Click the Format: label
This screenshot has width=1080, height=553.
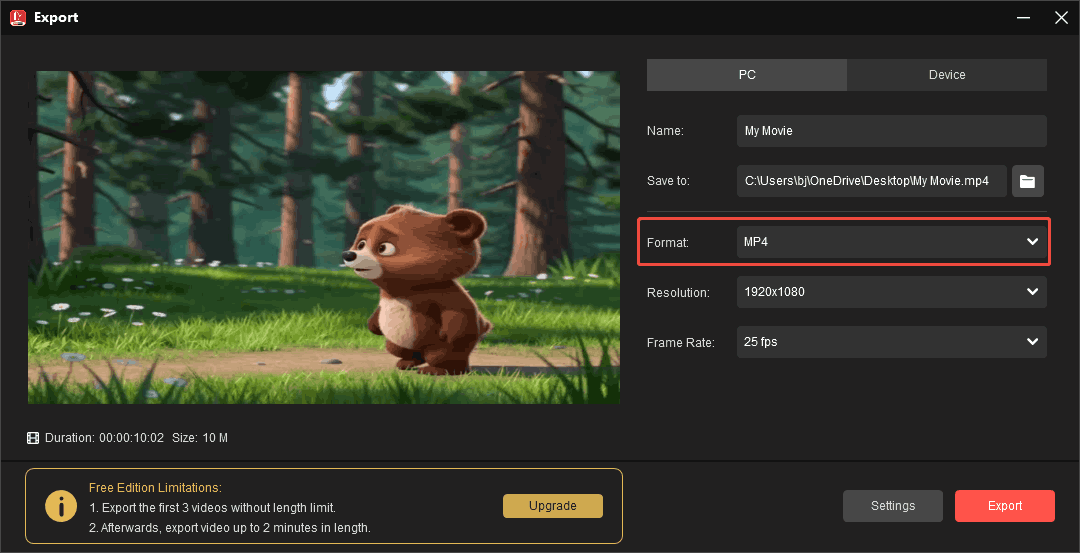click(667, 242)
